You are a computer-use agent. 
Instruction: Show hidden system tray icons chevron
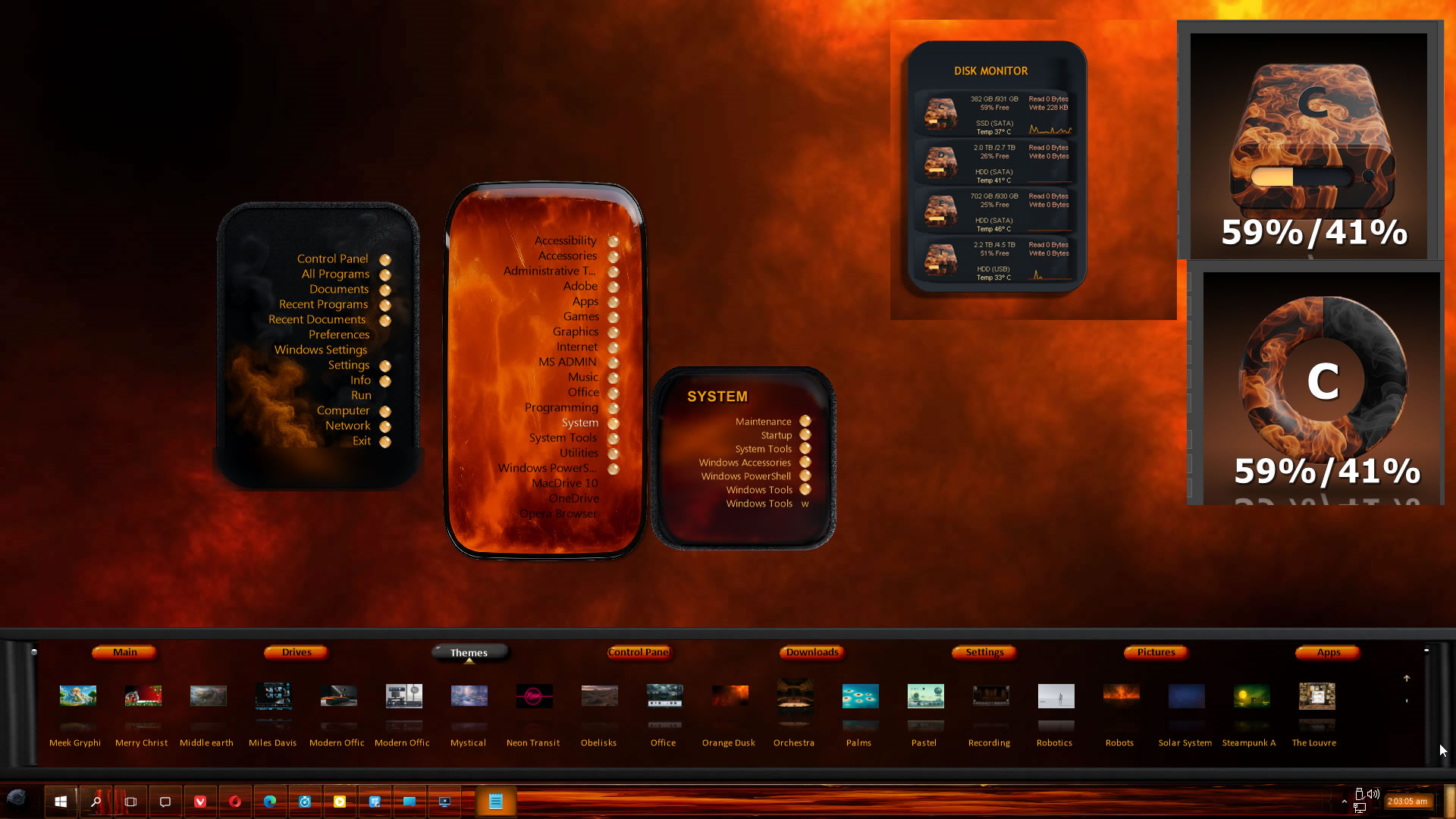coord(1344,802)
